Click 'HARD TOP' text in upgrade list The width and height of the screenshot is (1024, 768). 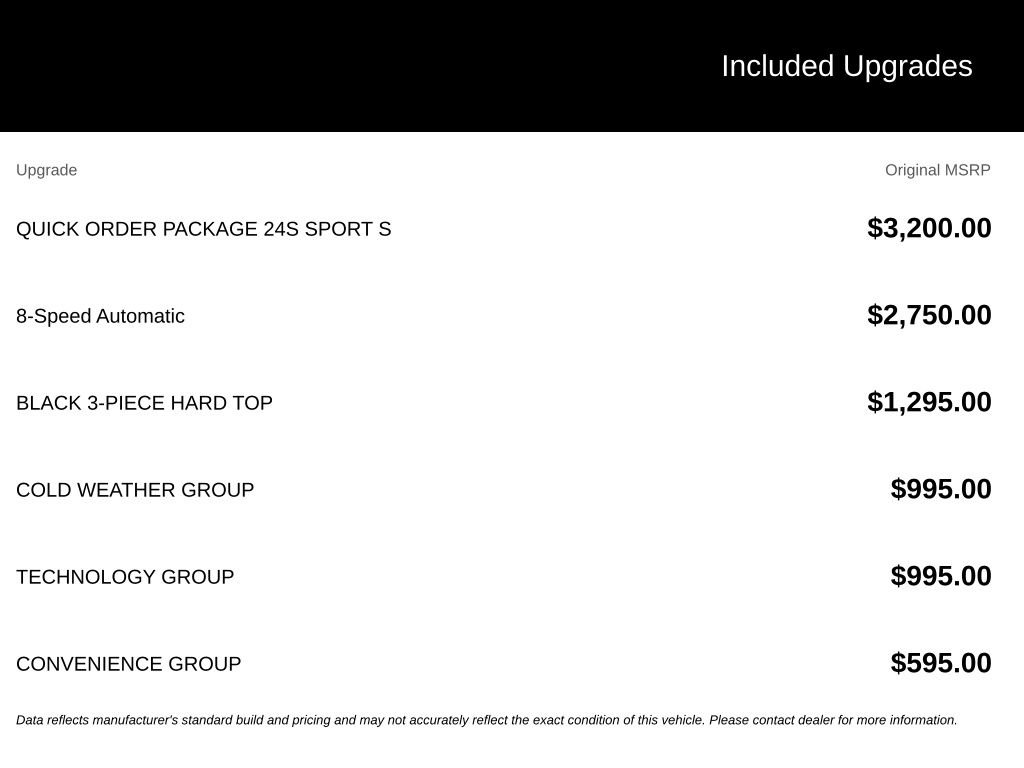pyautogui.click(x=221, y=403)
